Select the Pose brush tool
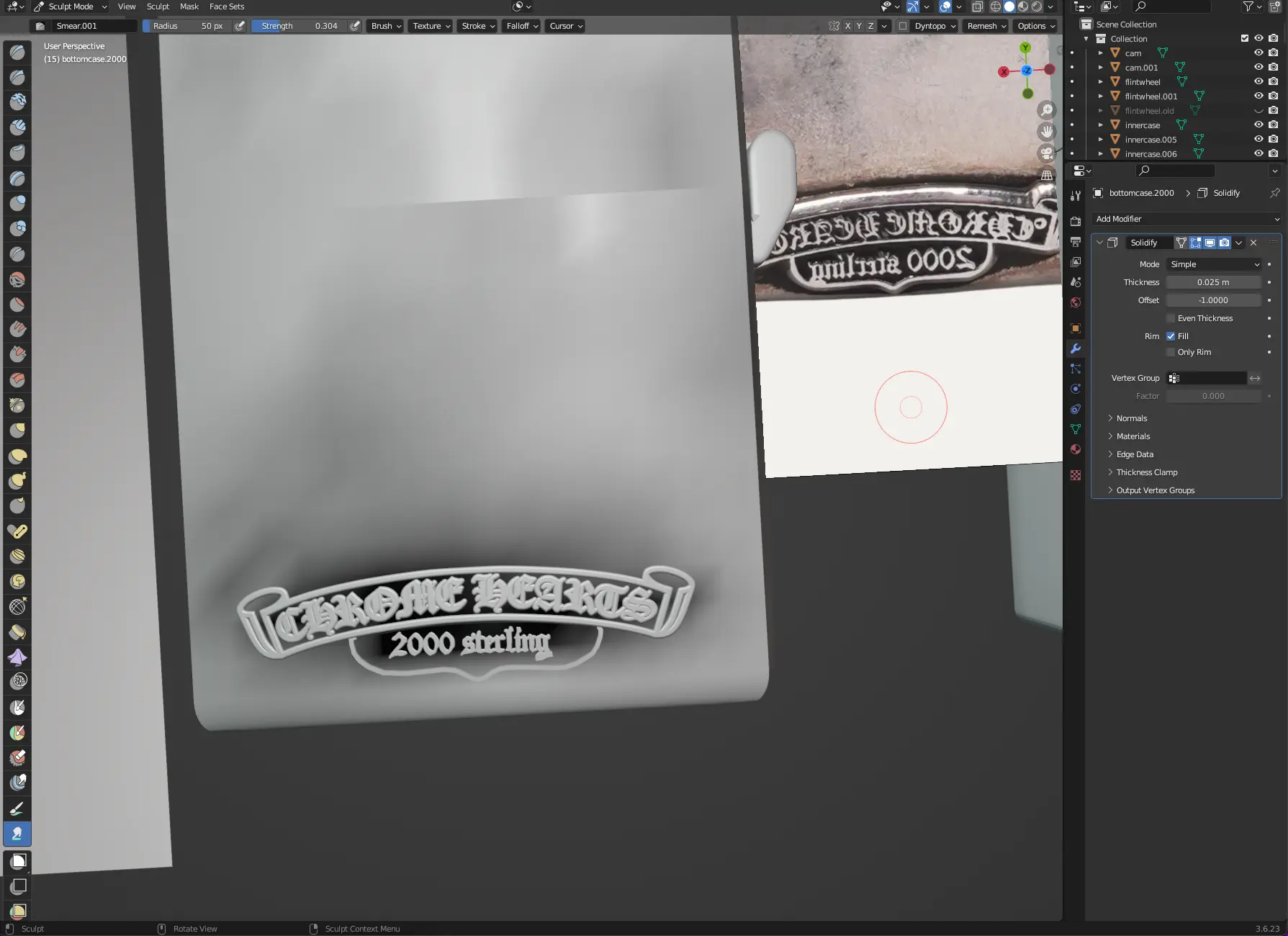This screenshot has width=1288, height=936. [x=17, y=531]
